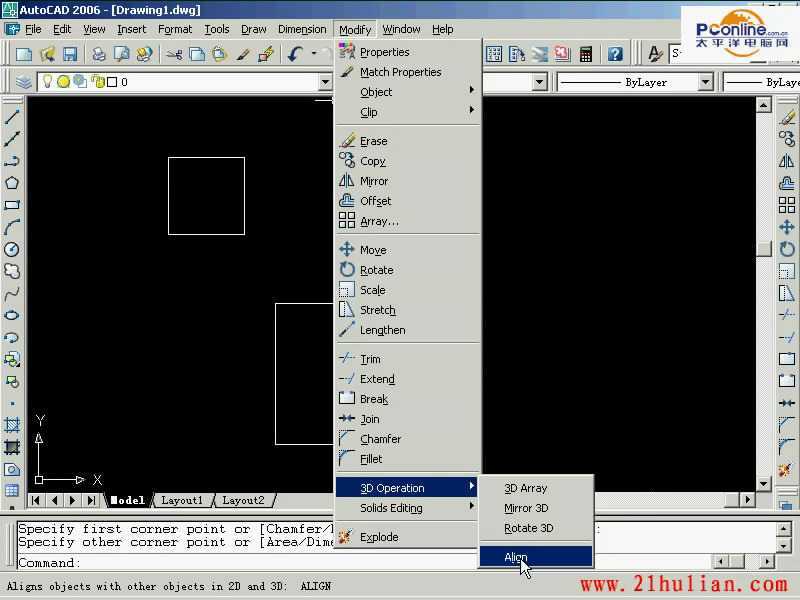Image resolution: width=800 pixels, height=600 pixels.
Task: Select Fillet from Modify menu
Action: tap(408, 459)
